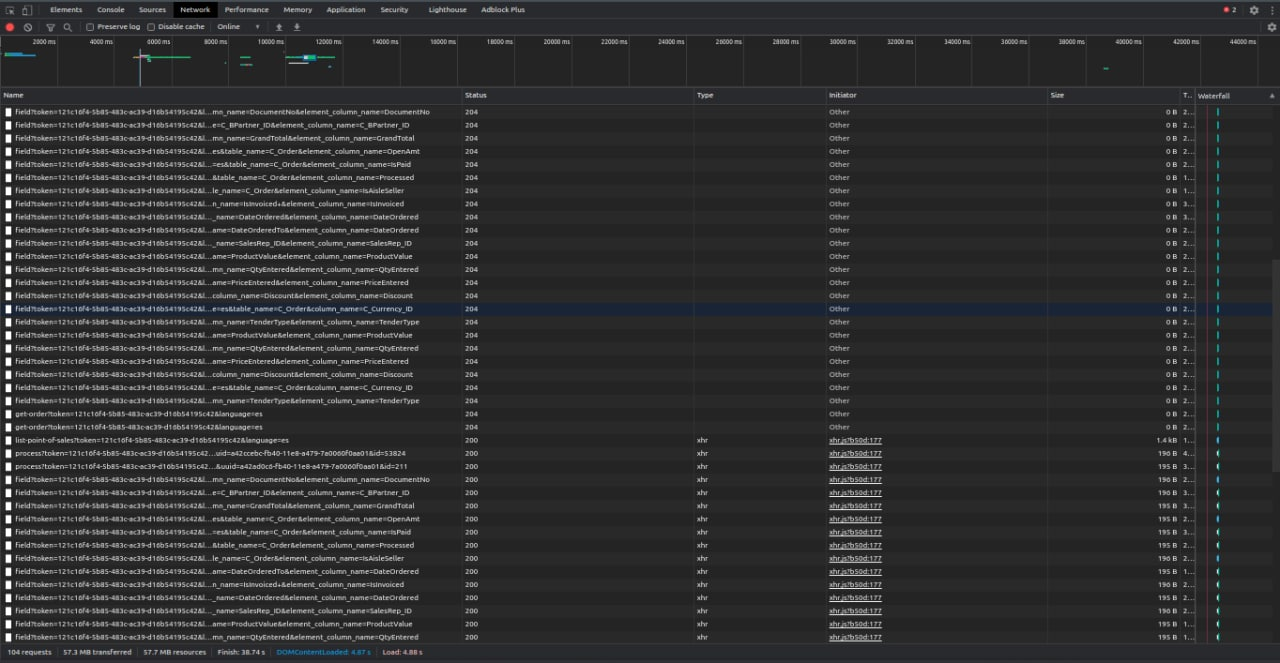1280x663 pixels.
Task: Open xhr.js?b50d:177 link in 200 ProductValue row
Action: point(855,624)
